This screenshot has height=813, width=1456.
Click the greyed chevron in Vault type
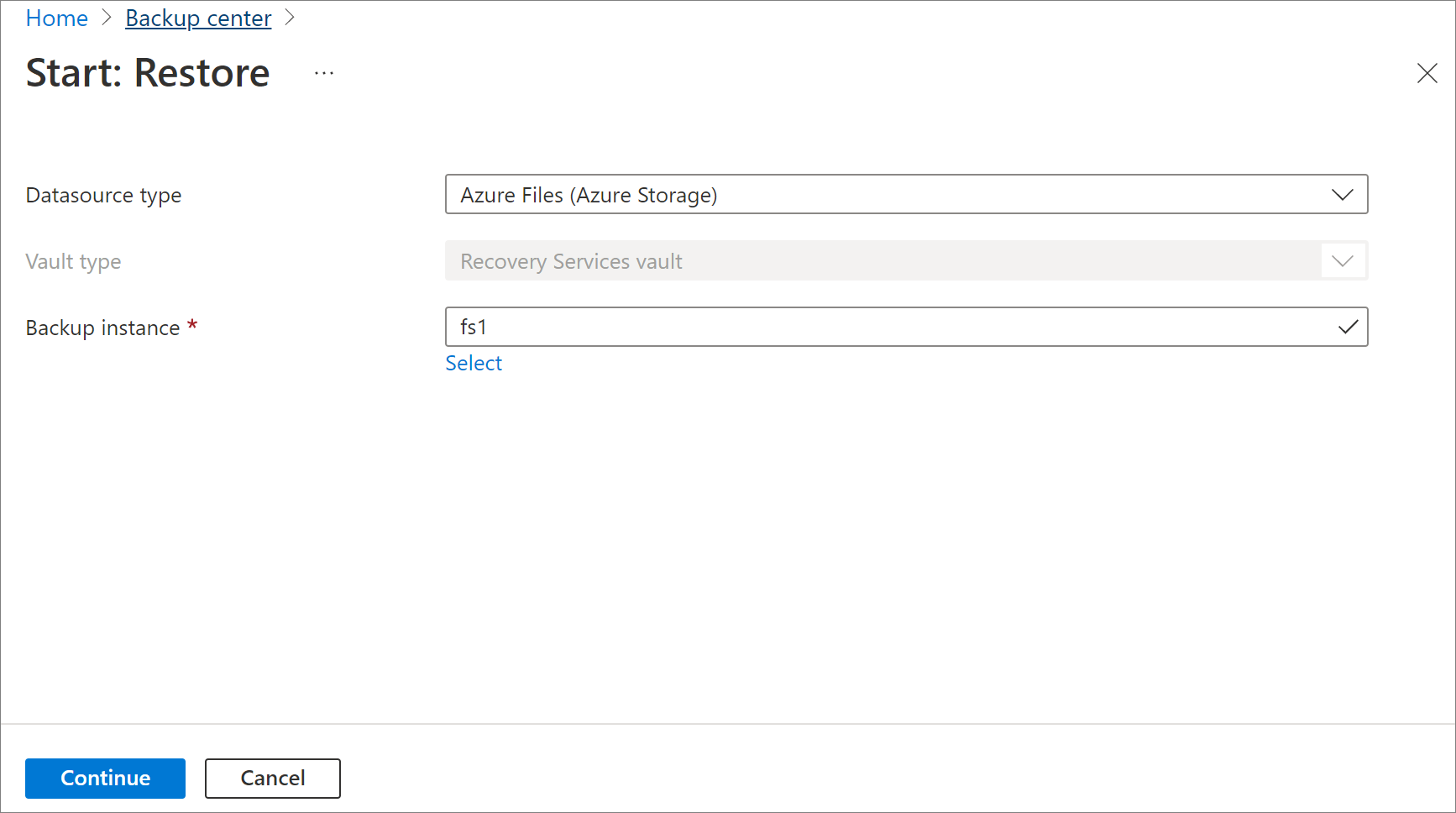coord(1342,261)
